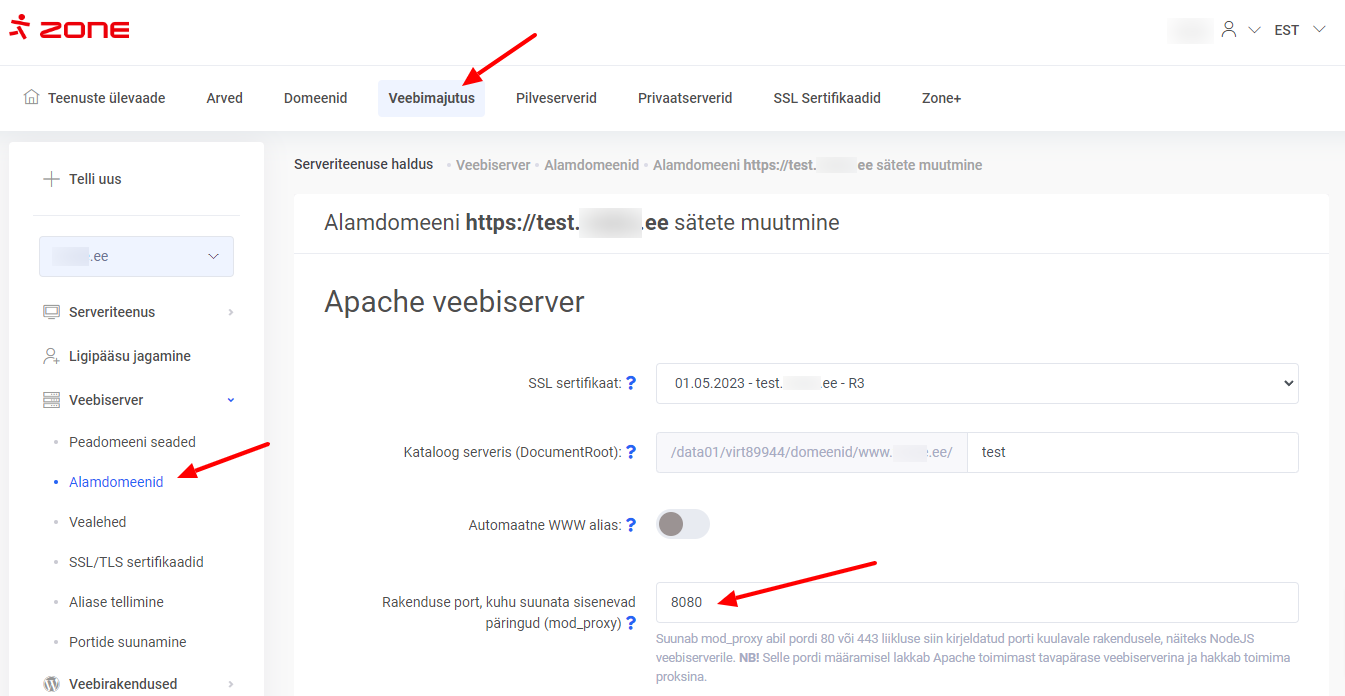The height and width of the screenshot is (696, 1345).
Task: Open the domain selector dropdown in sidebar
Action: 136,257
